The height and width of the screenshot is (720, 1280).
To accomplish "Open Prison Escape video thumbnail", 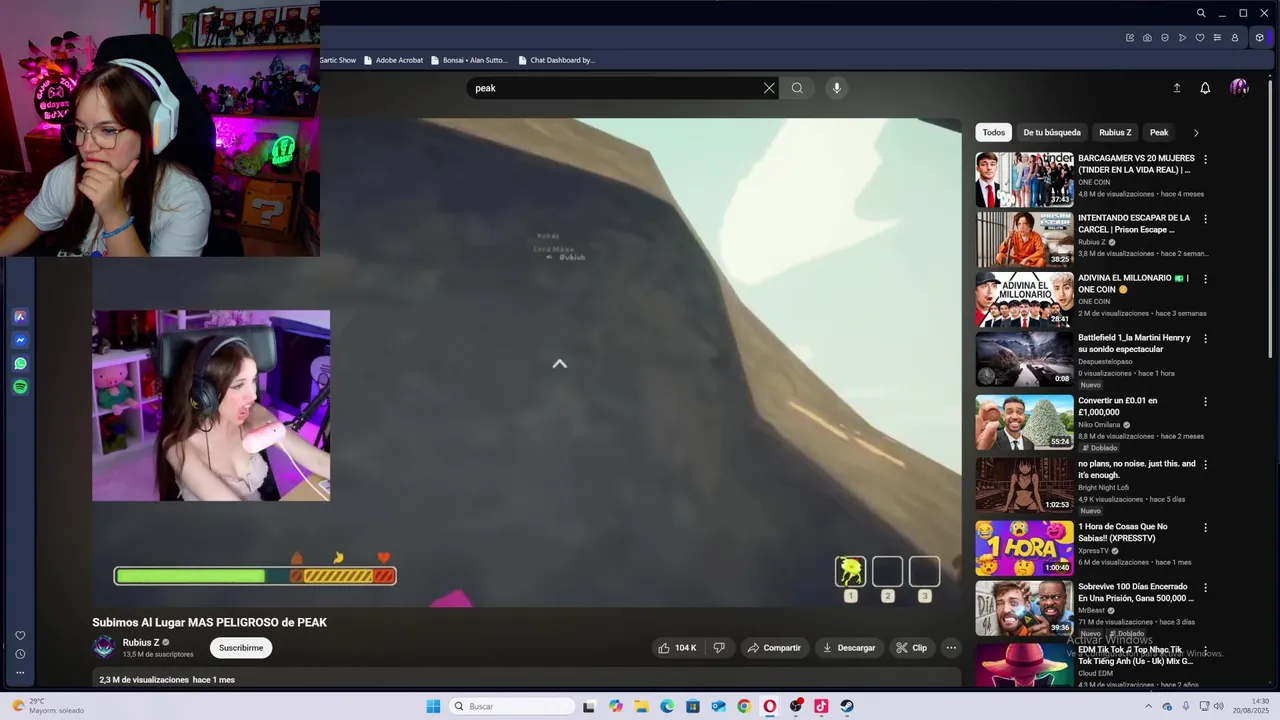I will (1024, 239).
